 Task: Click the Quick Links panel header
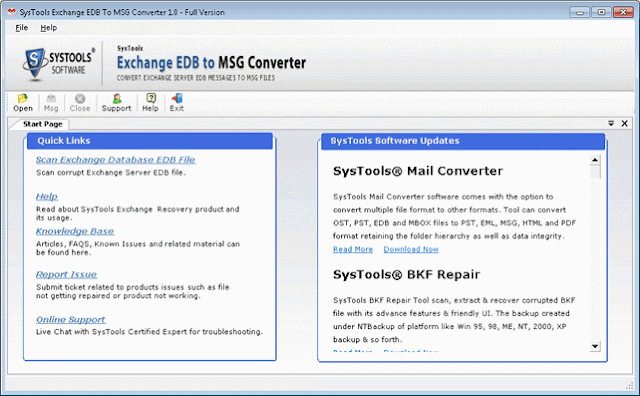click(x=150, y=141)
